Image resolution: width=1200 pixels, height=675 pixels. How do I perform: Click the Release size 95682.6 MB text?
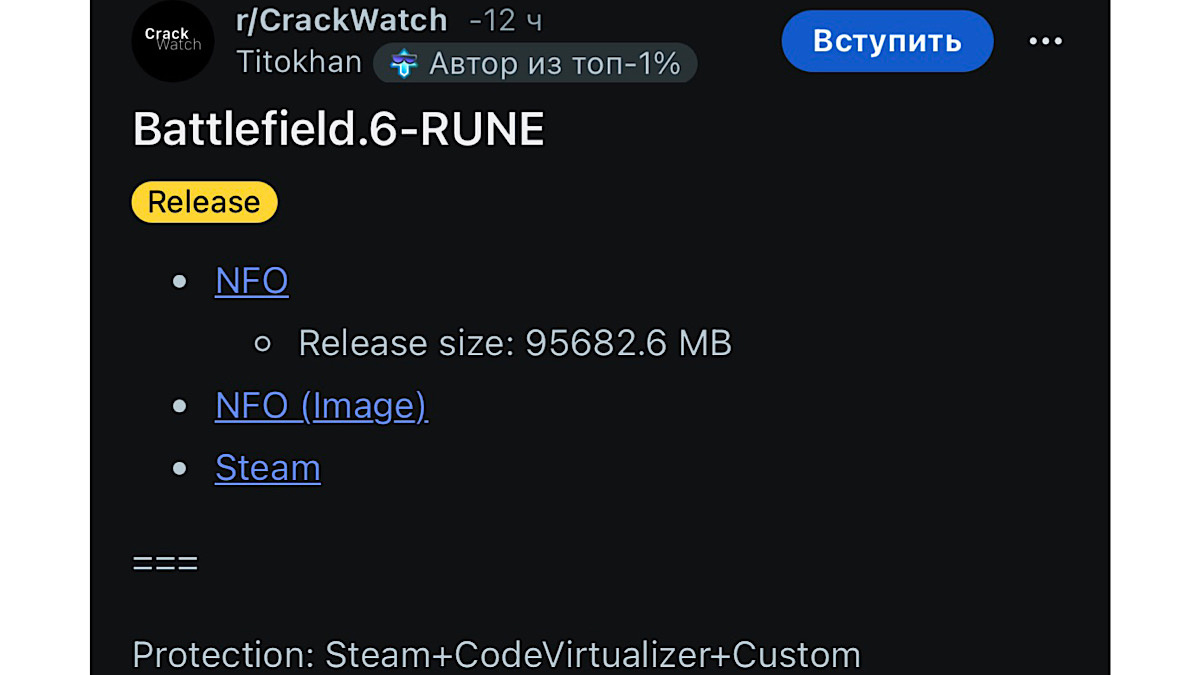(515, 343)
